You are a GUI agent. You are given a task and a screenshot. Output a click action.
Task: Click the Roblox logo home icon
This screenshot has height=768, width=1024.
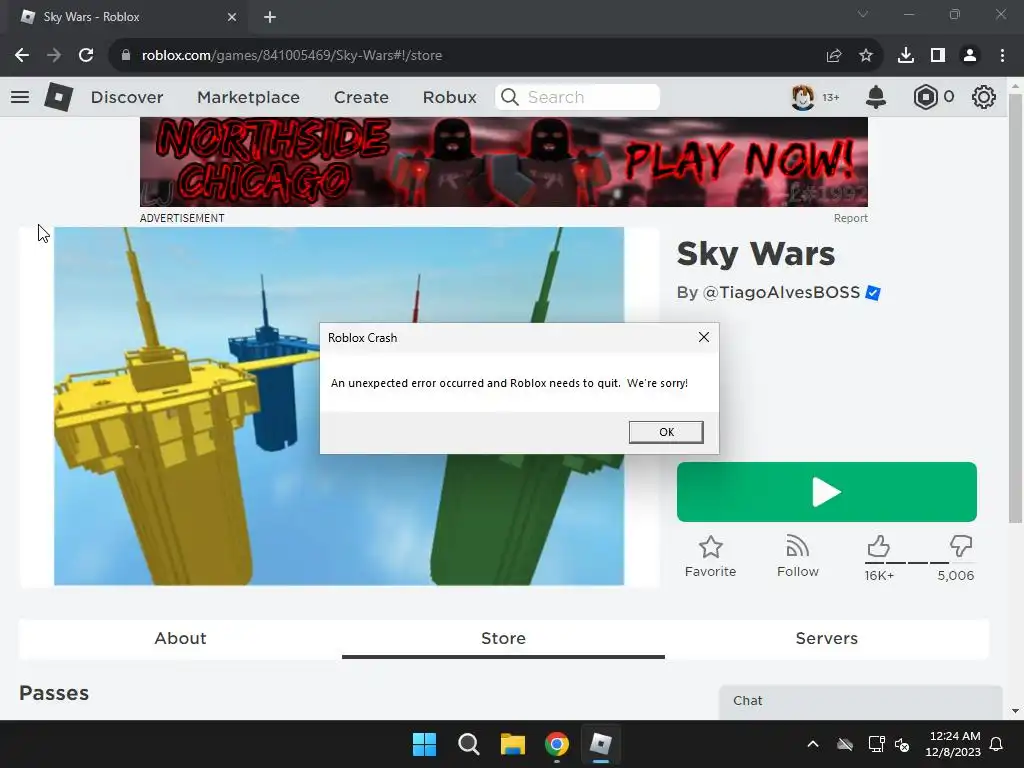coord(58,97)
